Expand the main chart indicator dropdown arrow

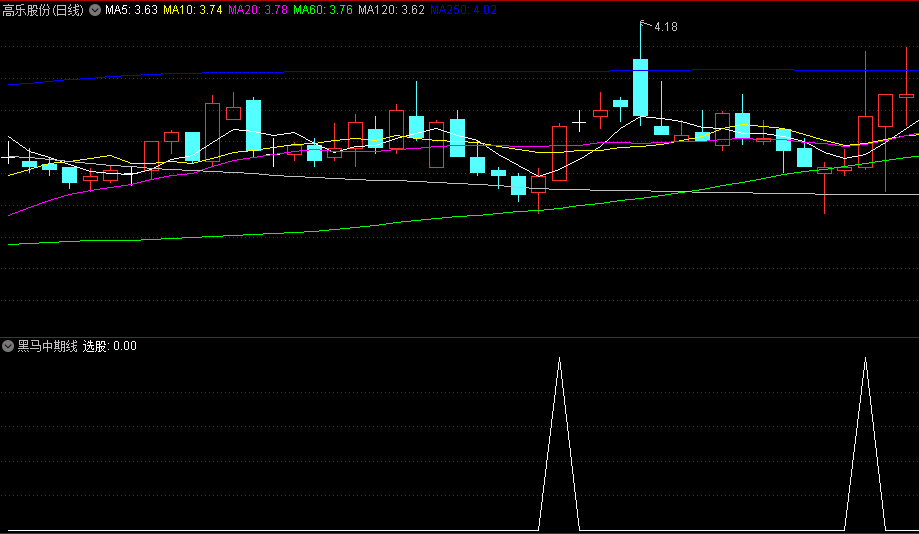(x=95, y=10)
